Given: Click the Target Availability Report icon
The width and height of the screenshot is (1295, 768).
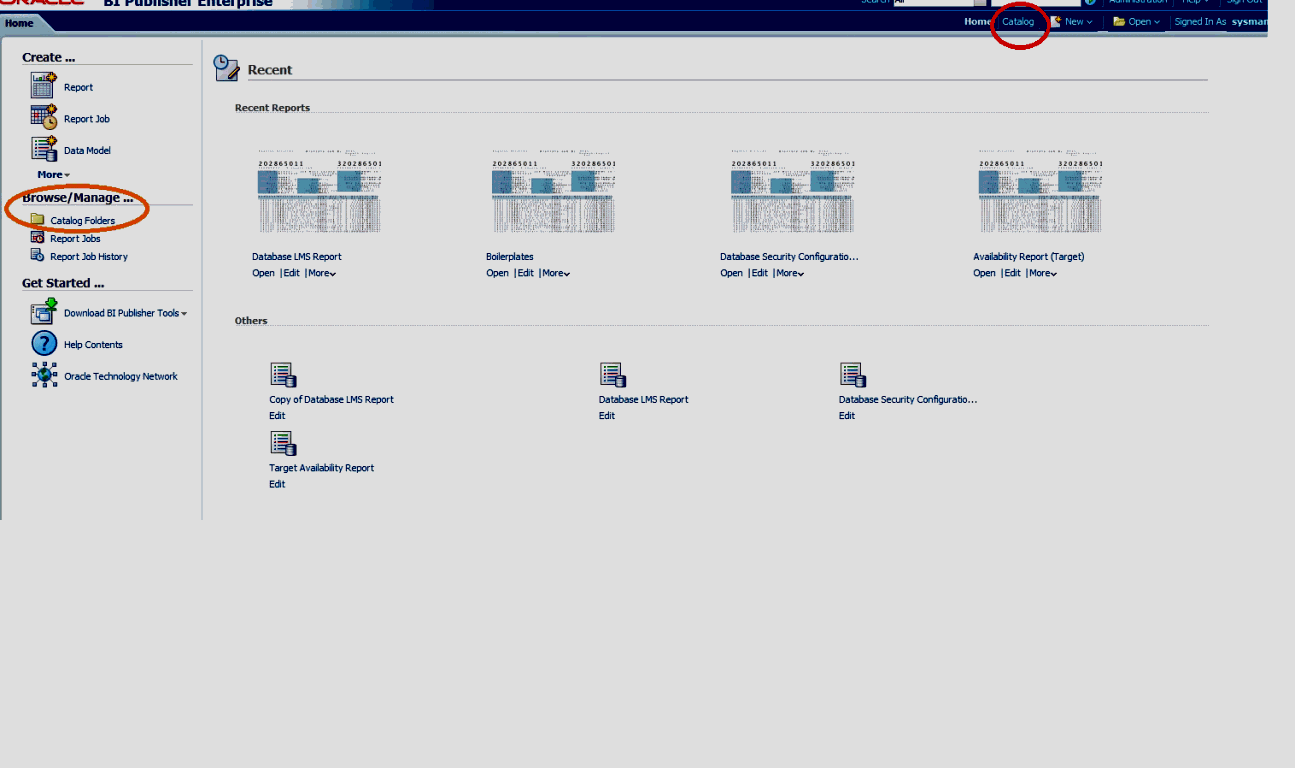Looking at the screenshot, I should click(284, 443).
